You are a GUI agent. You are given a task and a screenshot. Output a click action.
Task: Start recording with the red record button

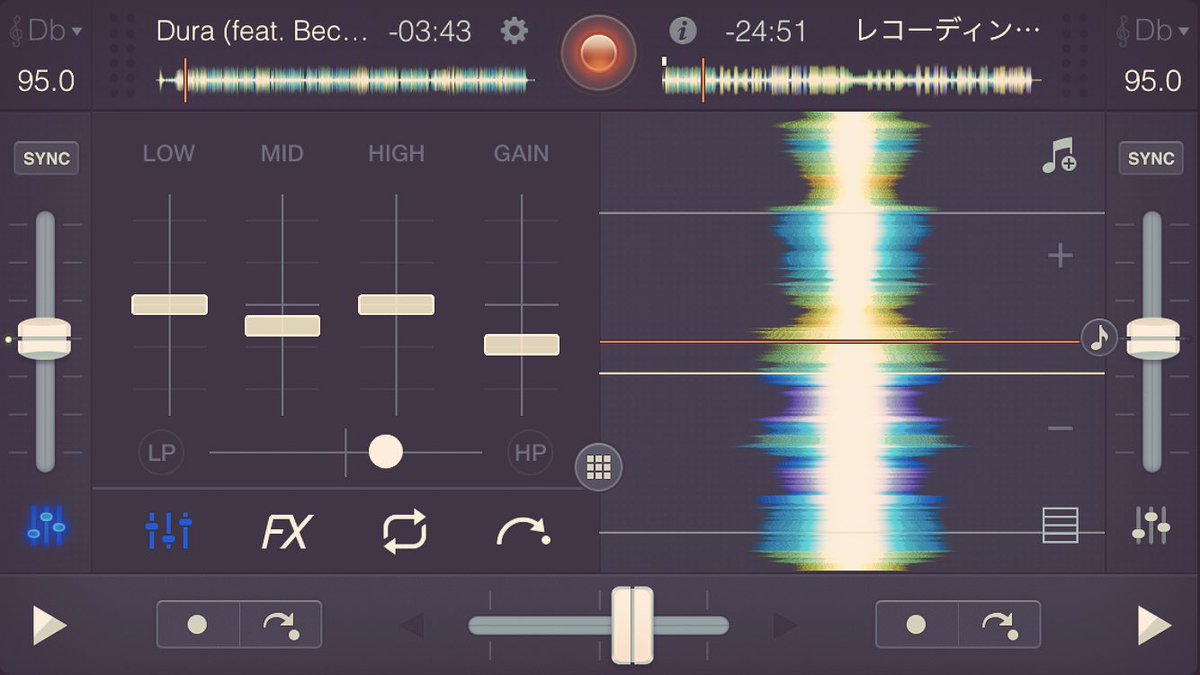tap(598, 52)
